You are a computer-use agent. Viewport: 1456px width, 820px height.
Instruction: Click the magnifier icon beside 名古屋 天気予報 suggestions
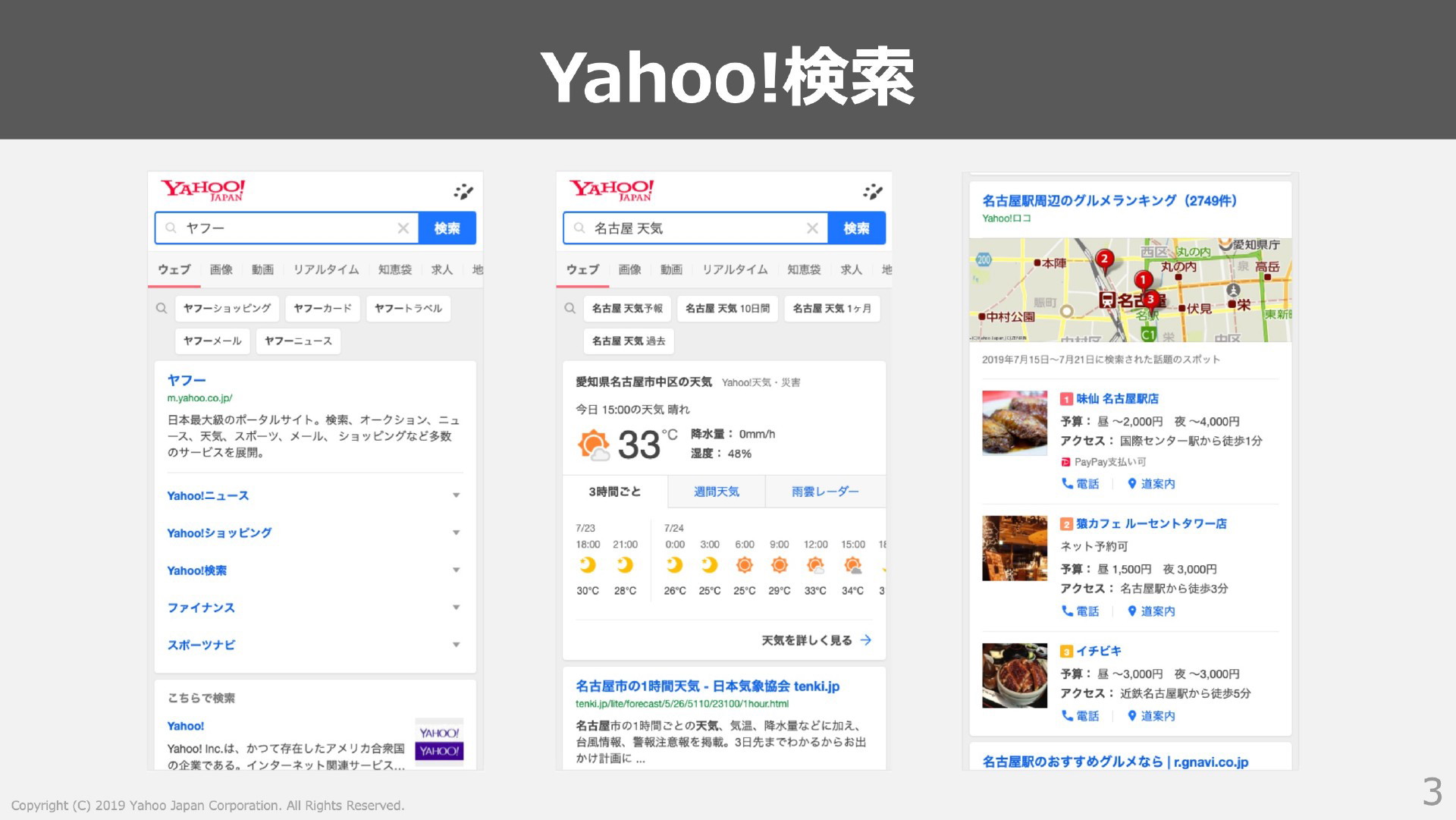pos(570,308)
